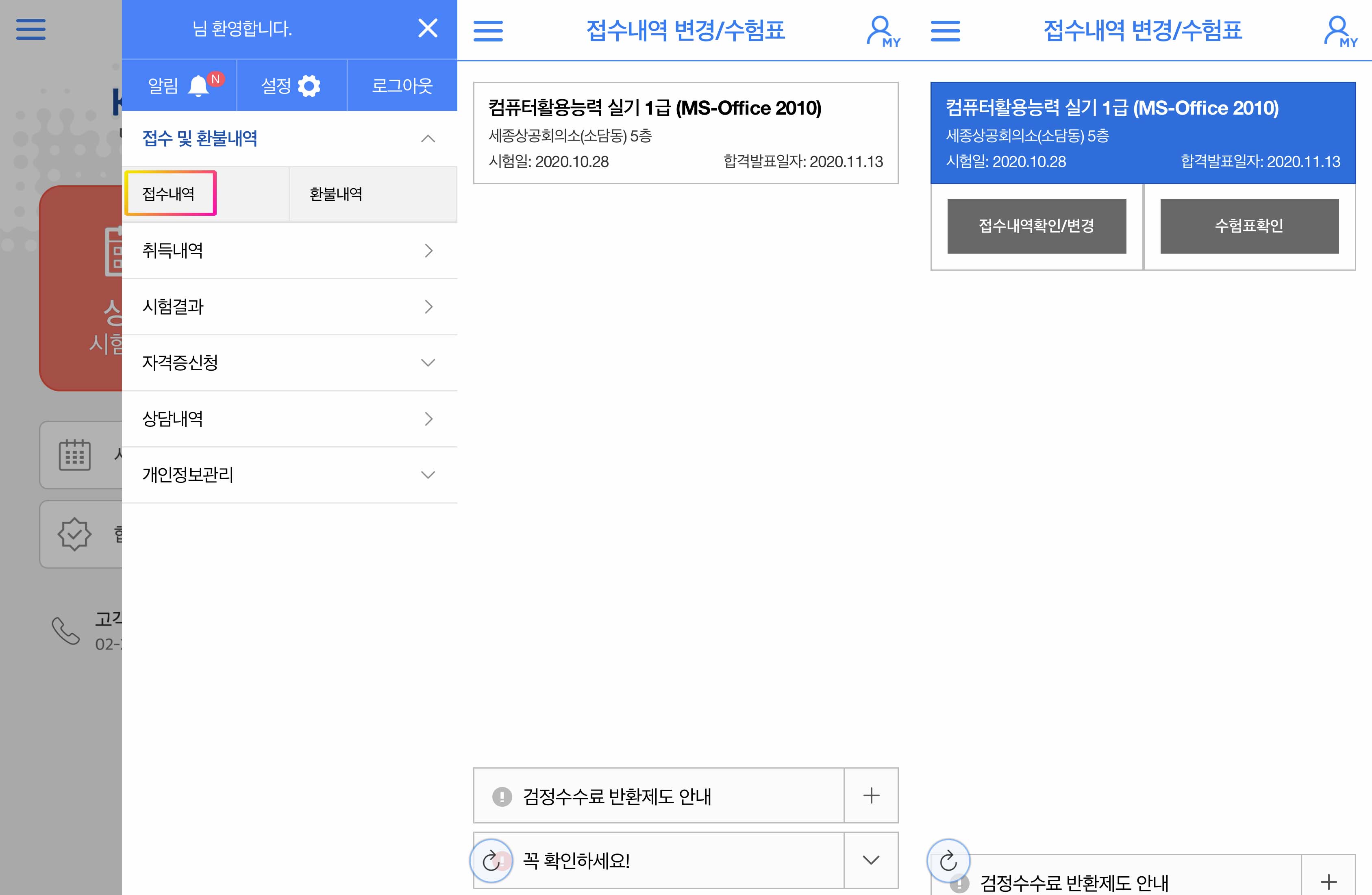1372x895 pixels.
Task: Expand 자격증신청 menu section
Action: (427, 363)
